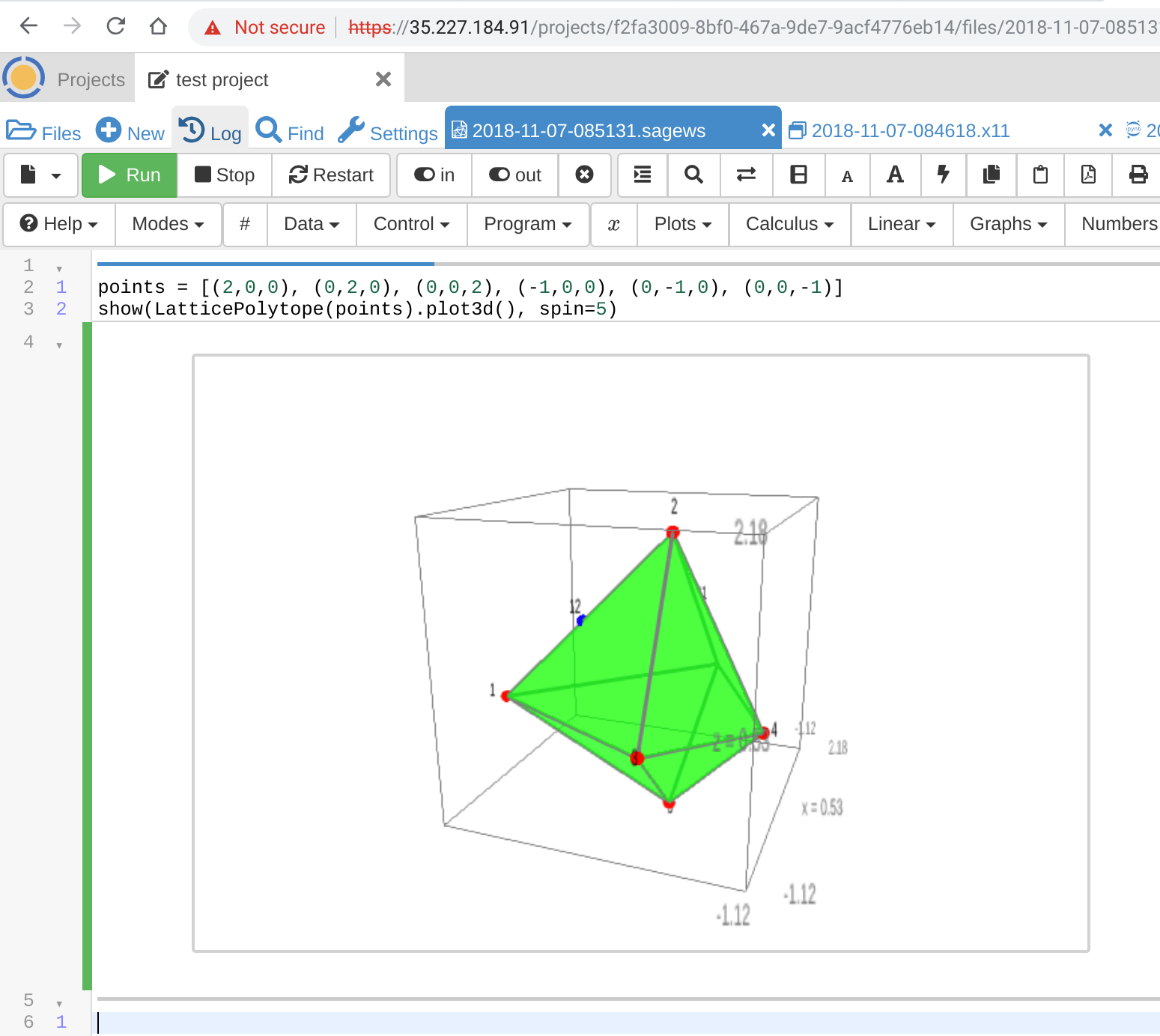Switch to the 2018-11-07-084618.x11 tab
Viewport: 1160px width, 1036px height.
click(910, 131)
